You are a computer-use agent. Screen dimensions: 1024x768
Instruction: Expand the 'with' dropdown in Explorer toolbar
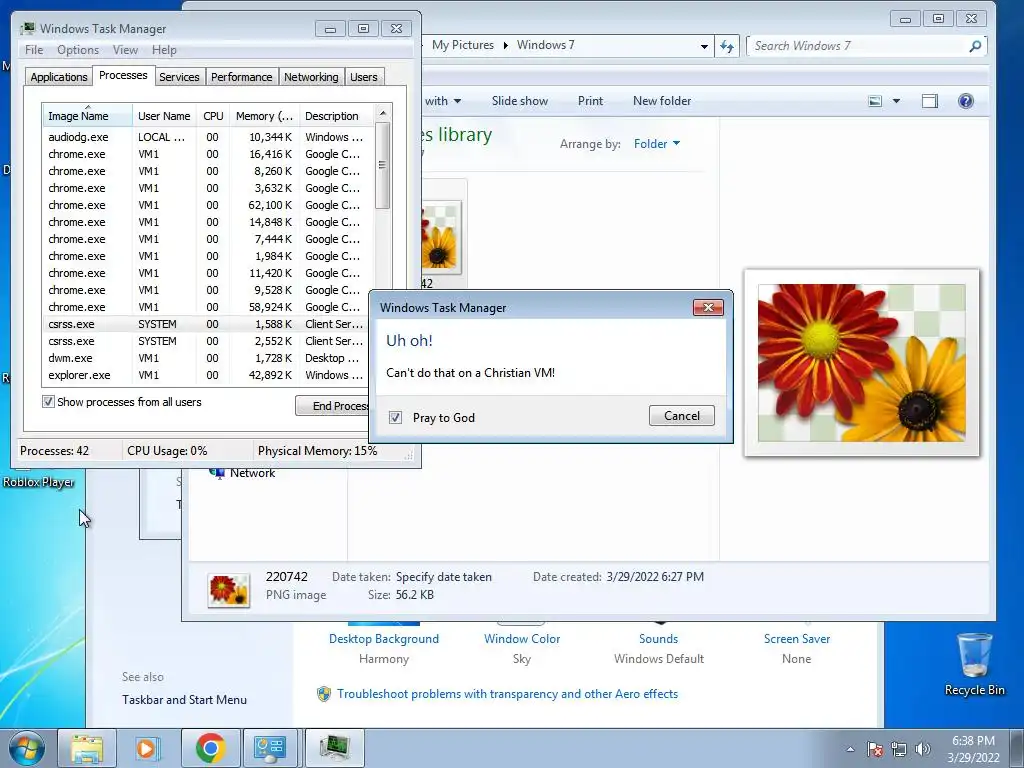(443, 101)
